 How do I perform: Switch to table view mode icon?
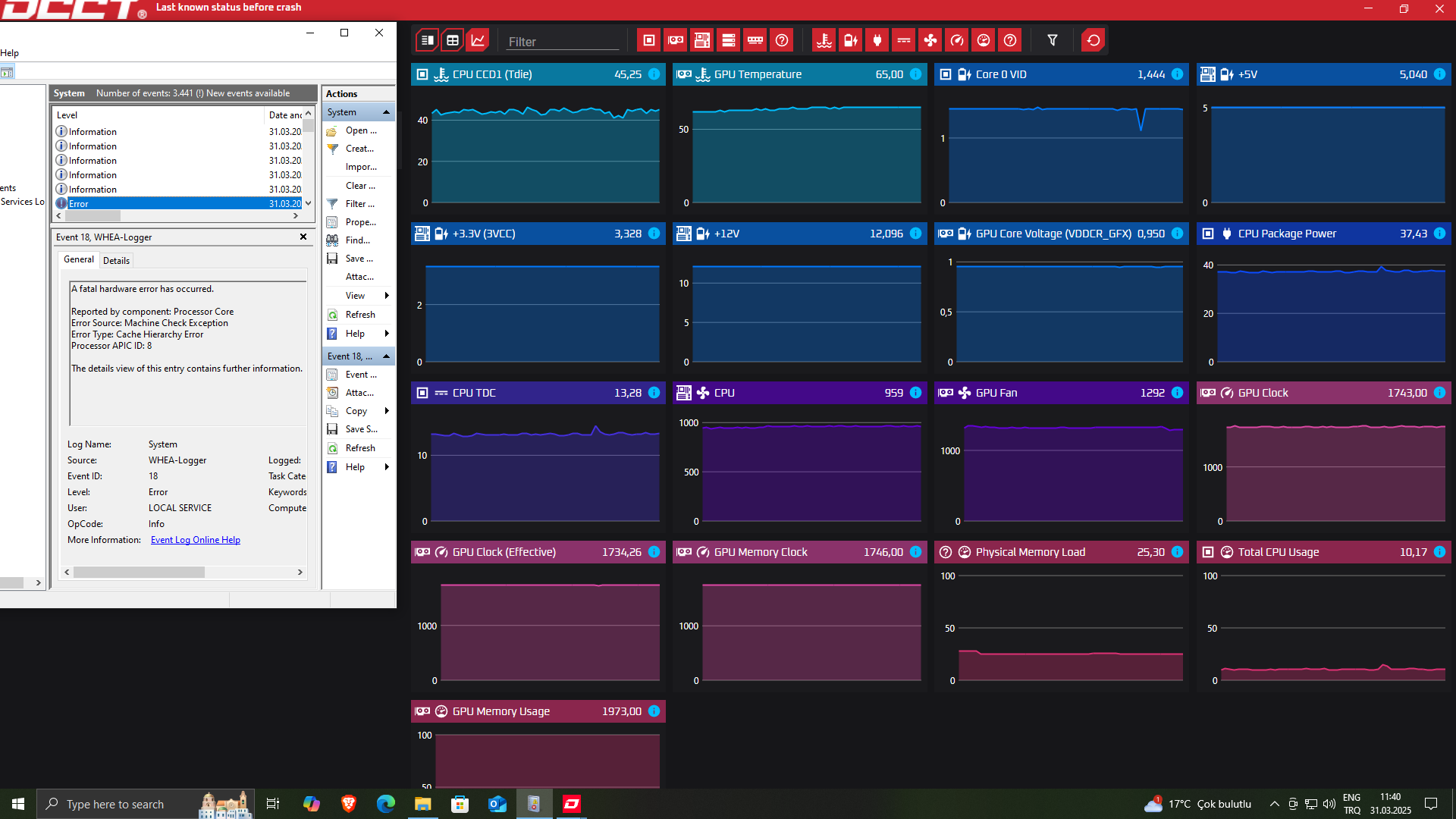(453, 40)
